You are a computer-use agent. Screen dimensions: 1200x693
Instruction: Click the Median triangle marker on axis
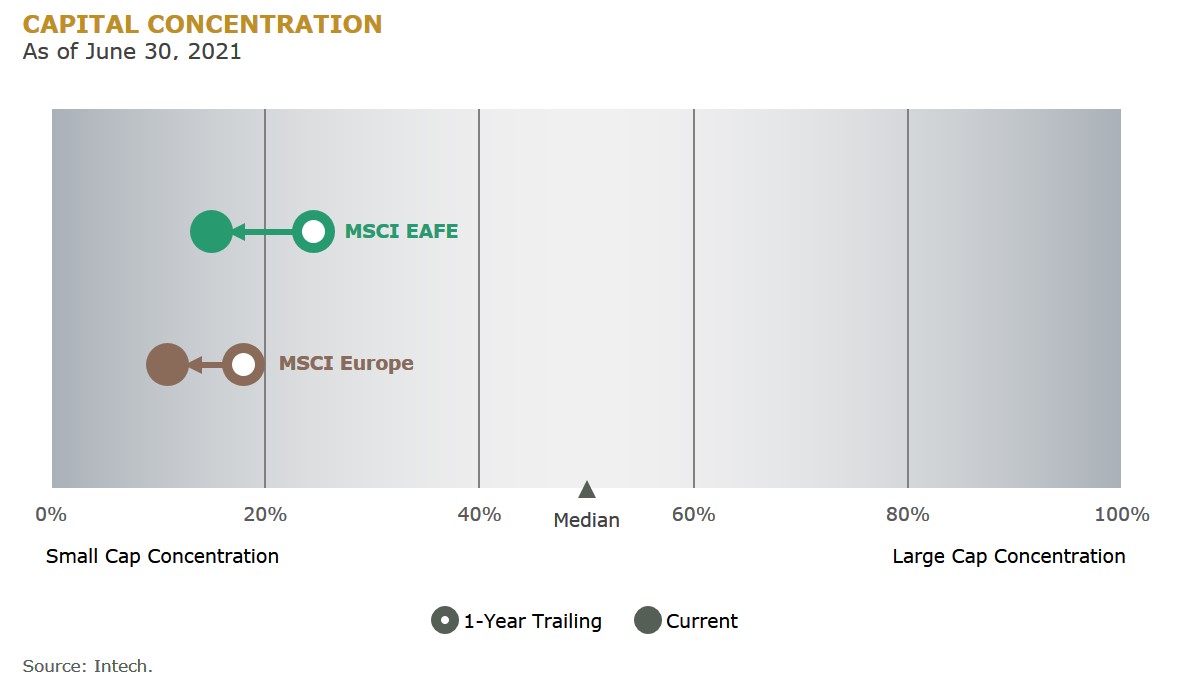point(587,490)
